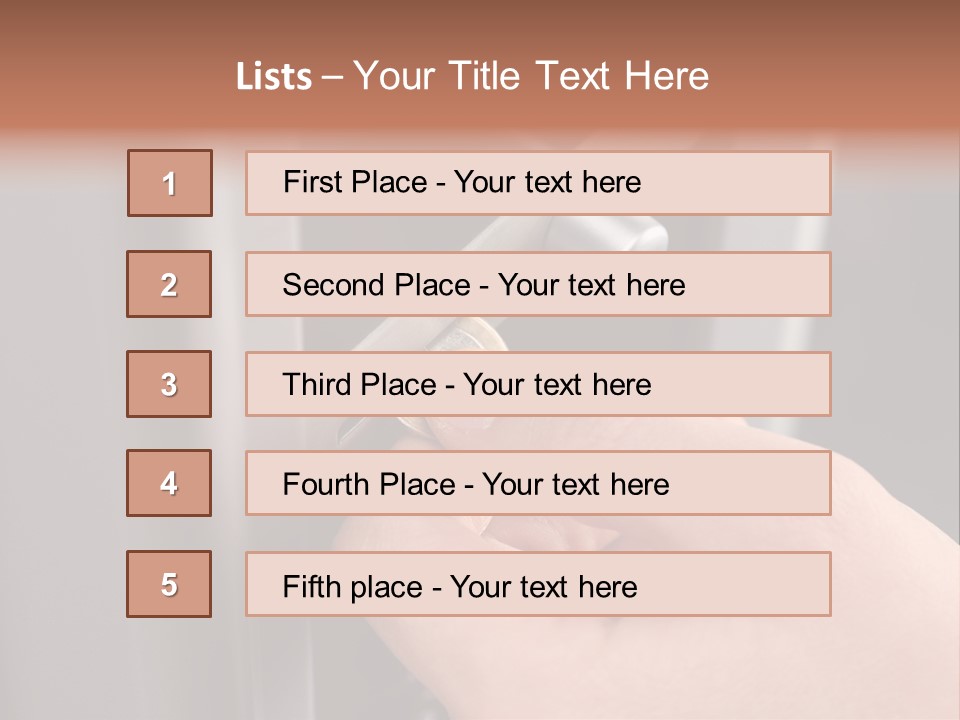
Task: Click 'Your text here' in Fifth place row
Action: [x=544, y=587]
